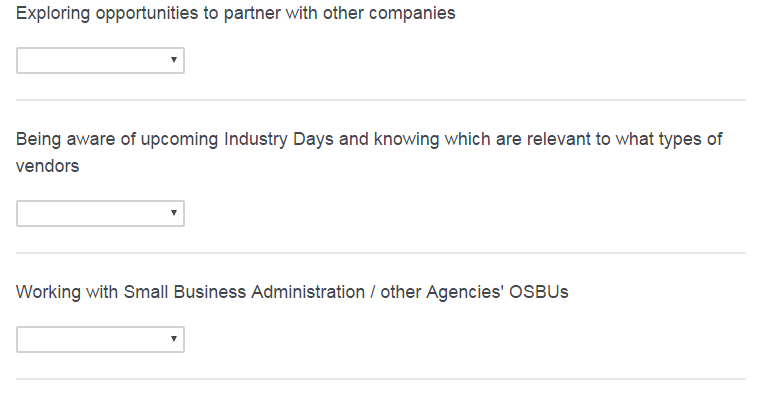Click the 'Working with Small Business Administration' label

click(292, 292)
